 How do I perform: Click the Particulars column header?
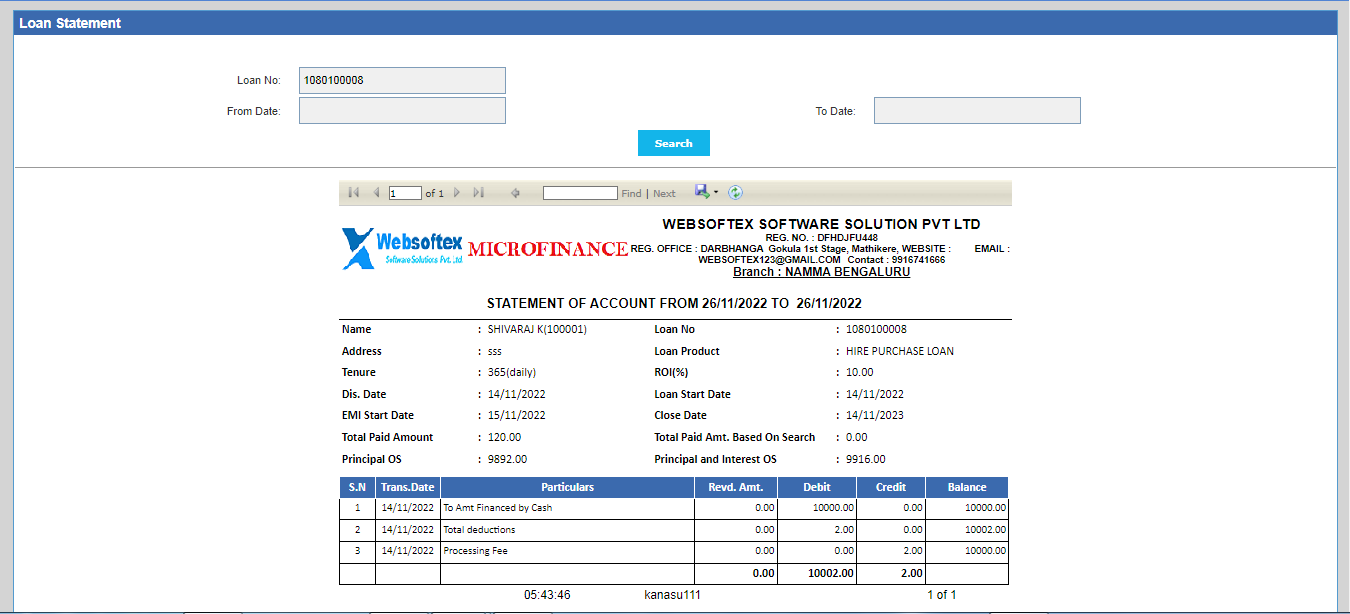point(567,487)
